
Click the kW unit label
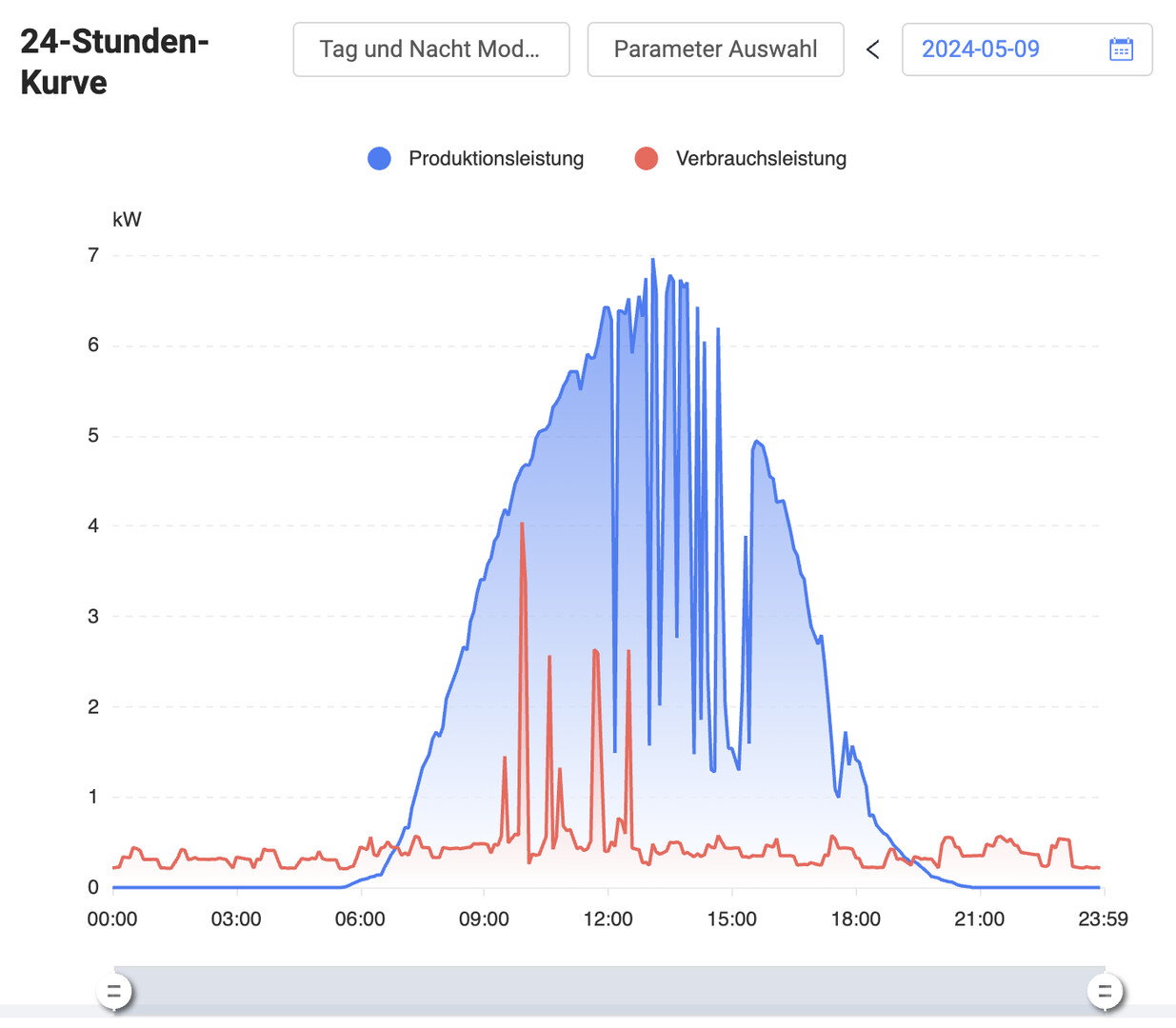point(127,220)
